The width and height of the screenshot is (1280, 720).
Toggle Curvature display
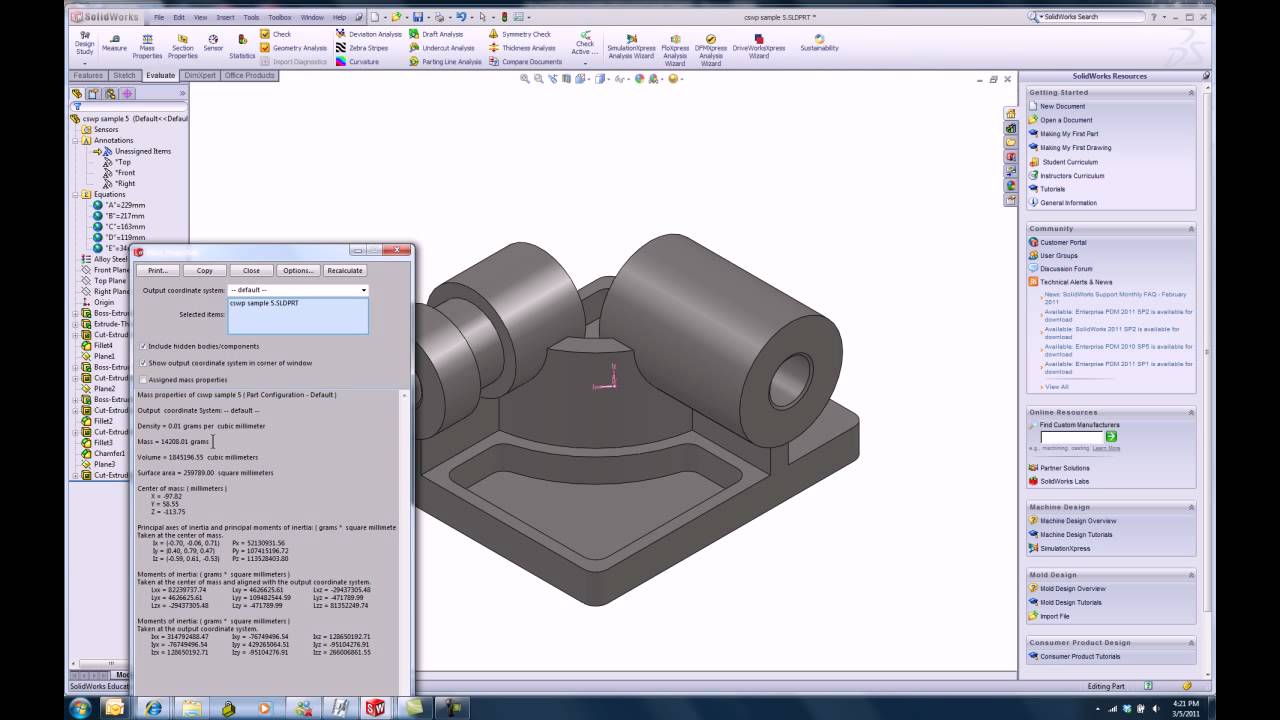click(357, 62)
